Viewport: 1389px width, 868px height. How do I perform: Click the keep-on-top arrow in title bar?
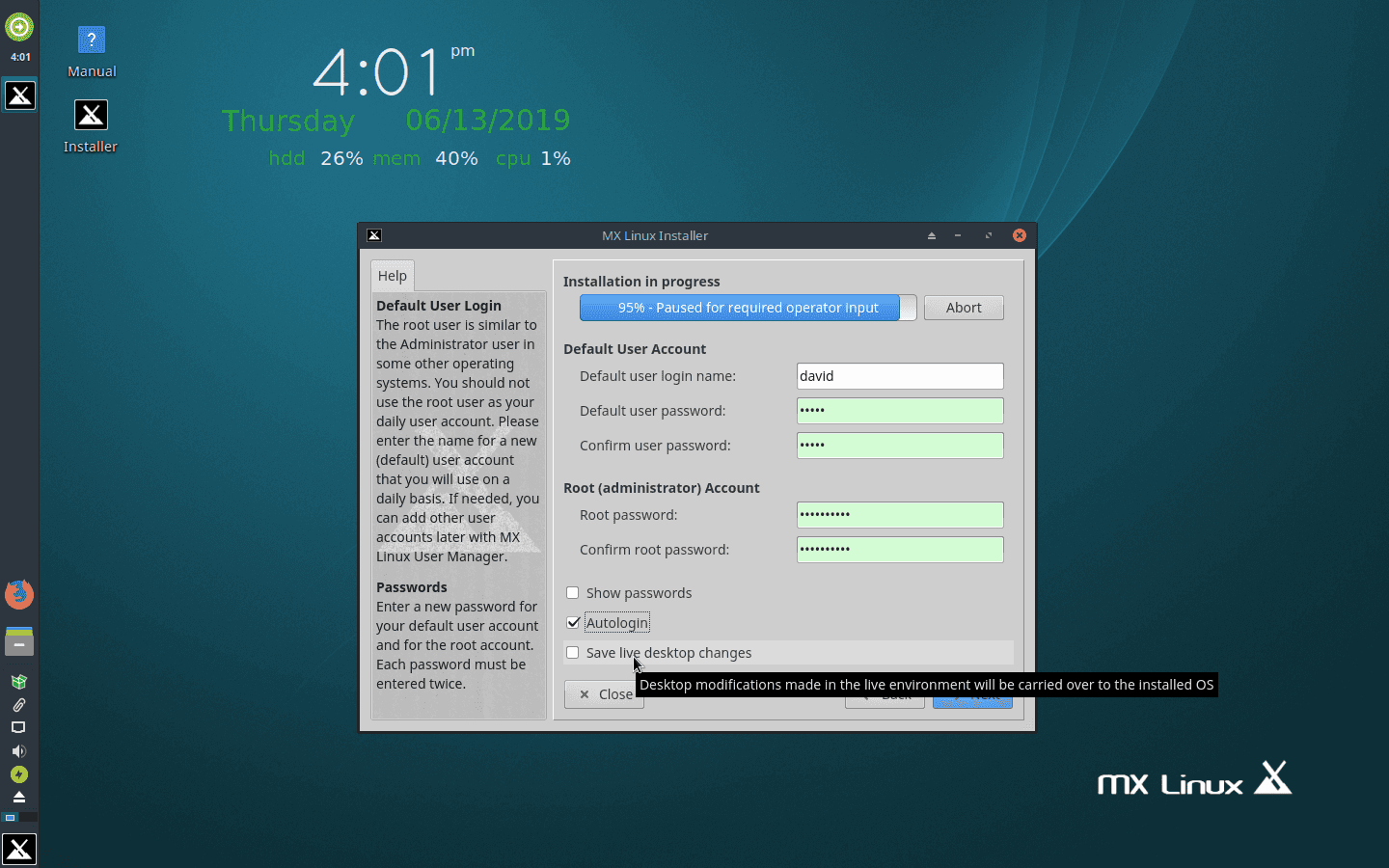pyautogui.click(x=932, y=235)
